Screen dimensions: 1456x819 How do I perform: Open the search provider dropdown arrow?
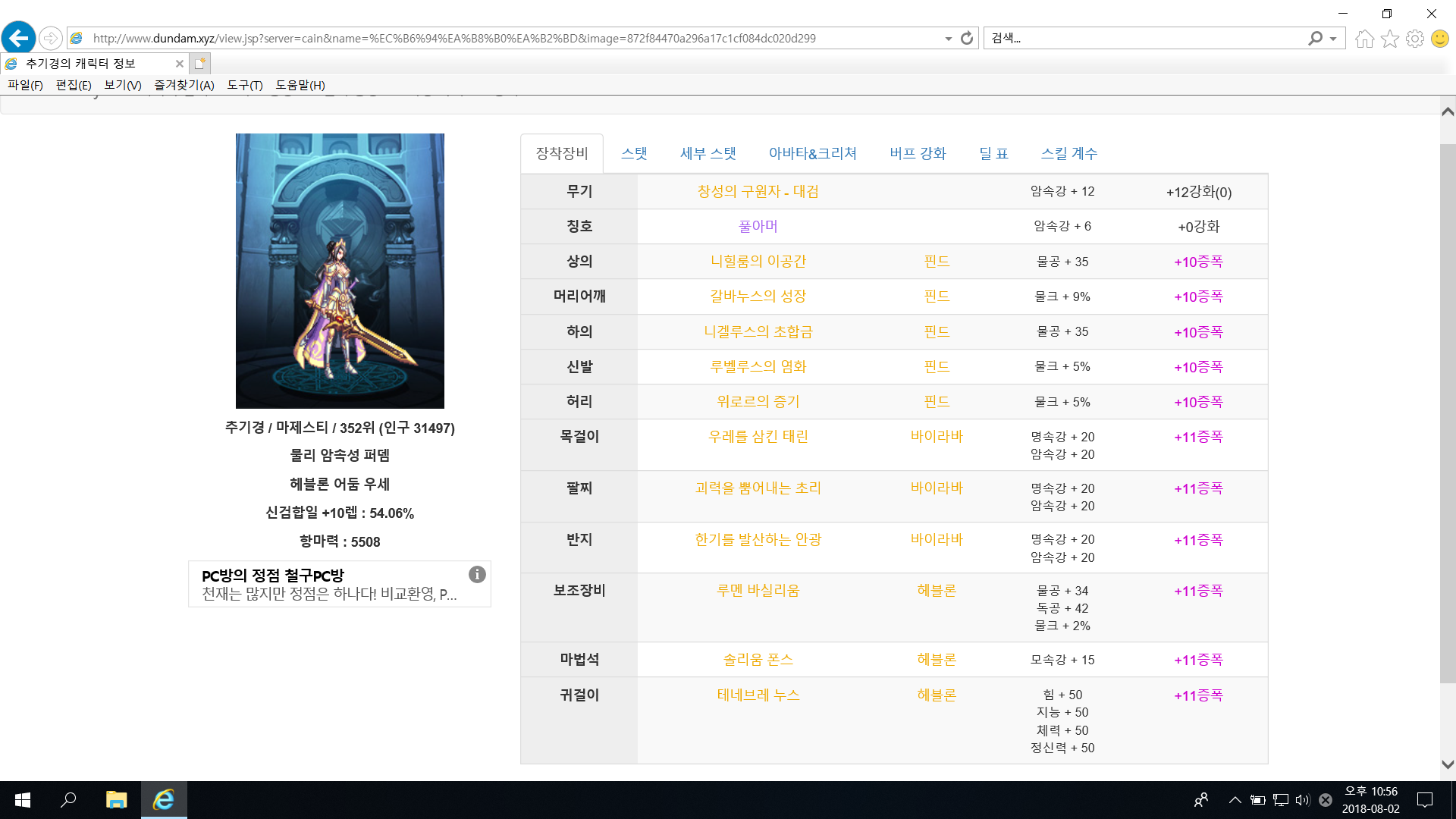pos(1333,39)
